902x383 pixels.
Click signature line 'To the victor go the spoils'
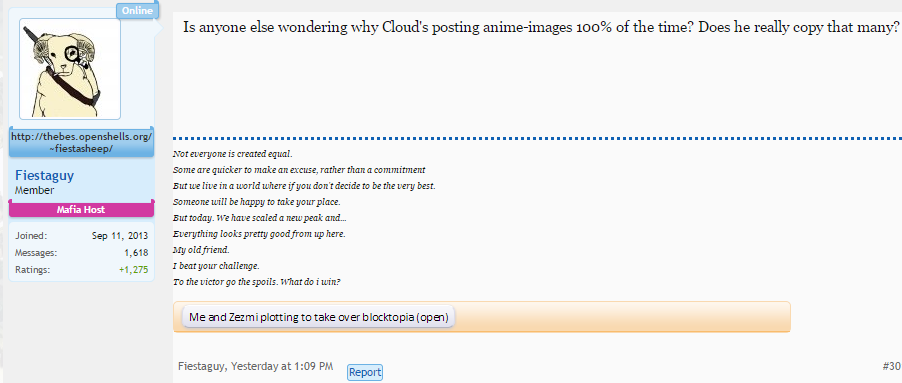[x=257, y=282]
